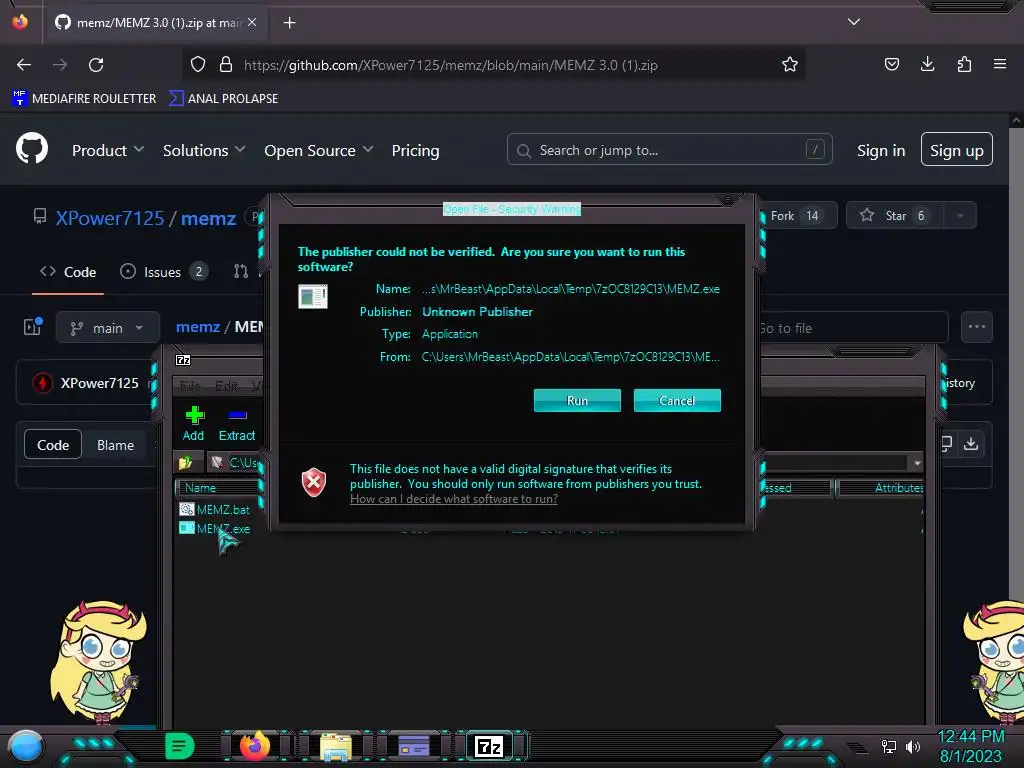This screenshot has width=1024, height=768.
Task: Open Firefox downloads panel
Action: 927,65
